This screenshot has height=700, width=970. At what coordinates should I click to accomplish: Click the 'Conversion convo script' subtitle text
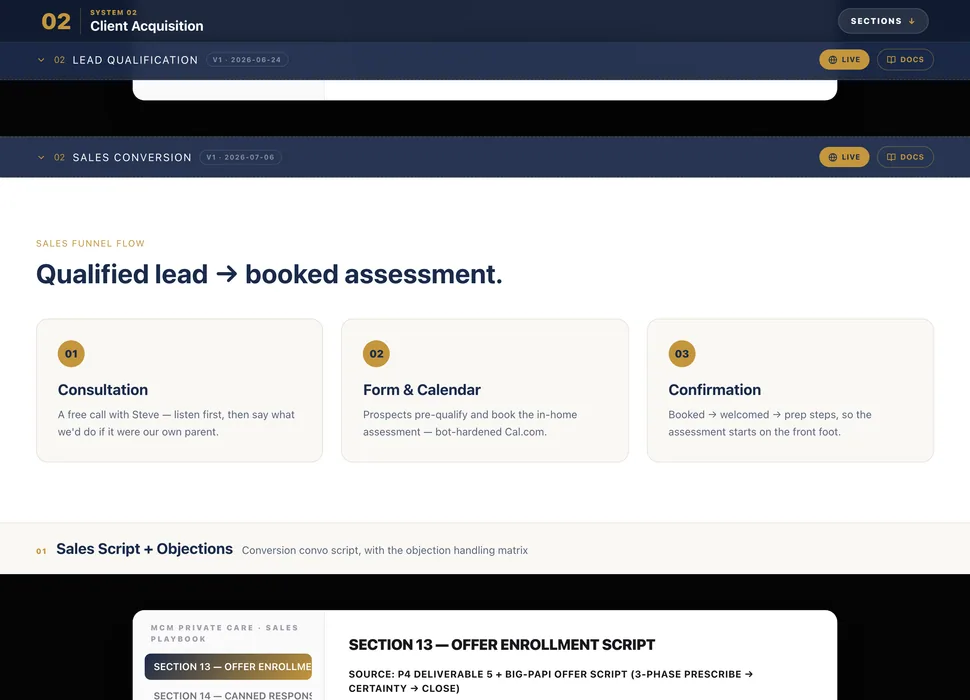[x=385, y=550]
